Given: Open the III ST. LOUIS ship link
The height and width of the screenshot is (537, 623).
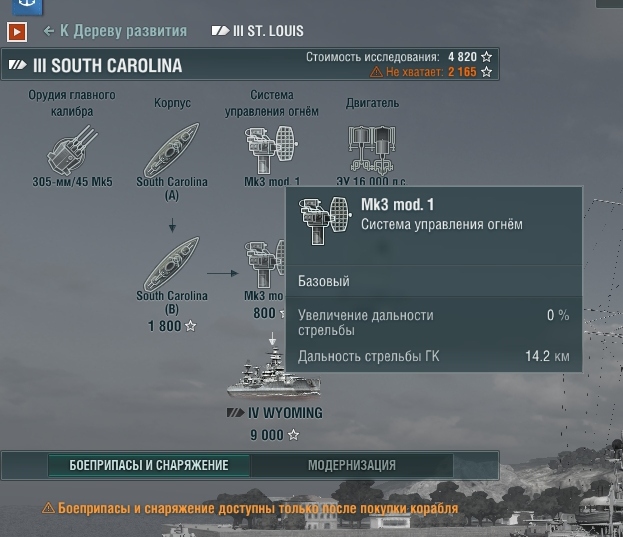Looking at the screenshot, I should tap(257, 31).
